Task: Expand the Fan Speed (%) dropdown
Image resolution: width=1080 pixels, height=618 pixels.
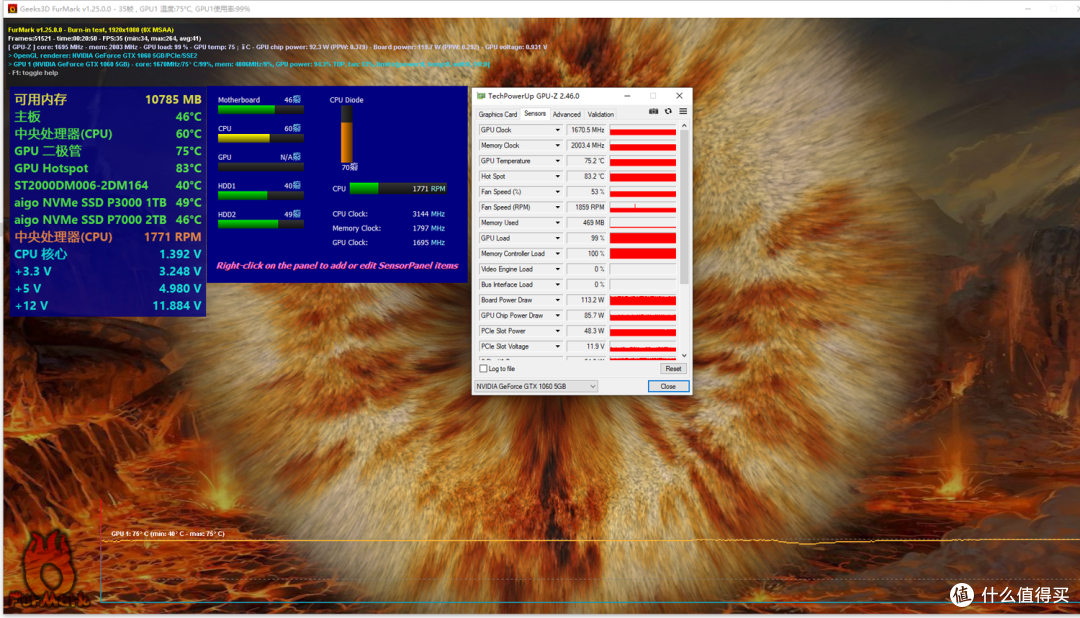Action: [557, 192]
